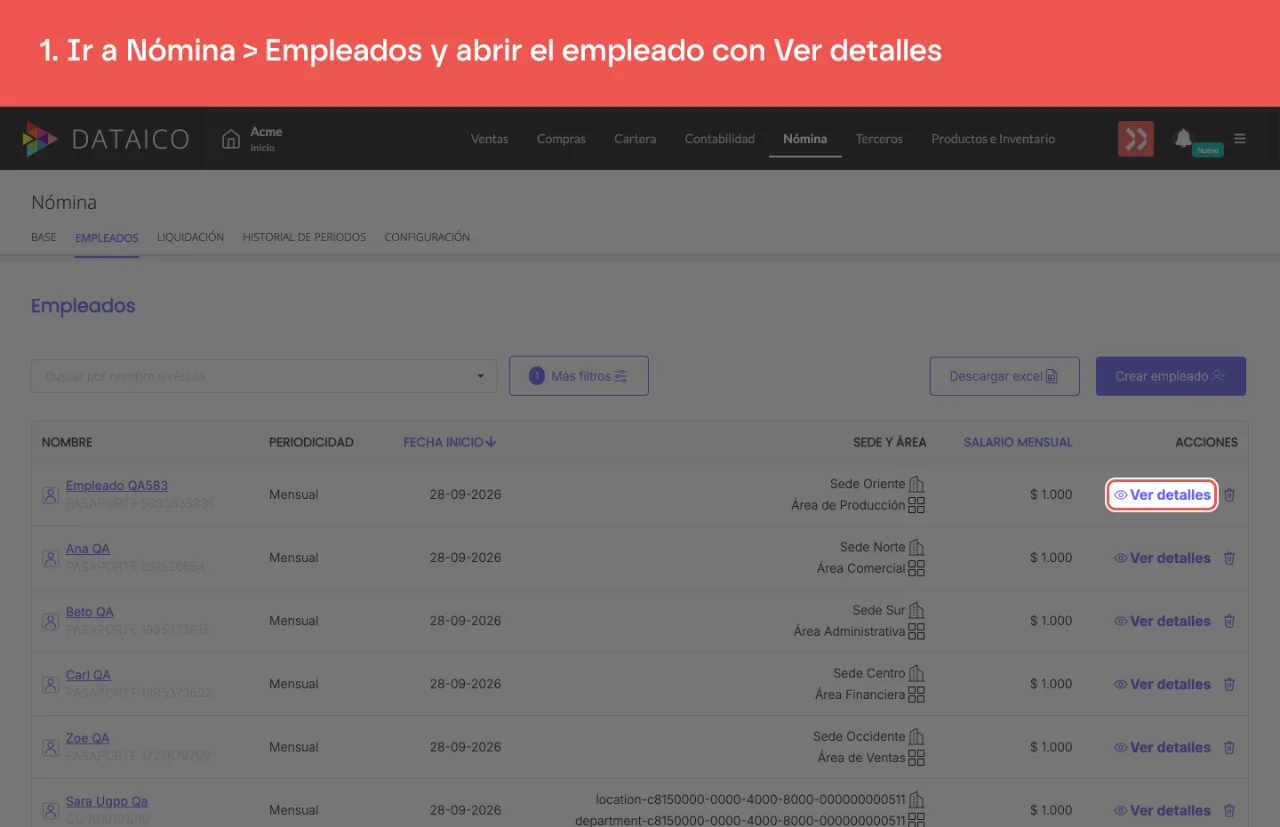The width and height of the screenshot is (1280, 827).
Task: Click Ver detalles for Sara Ugpp Qa
Action: tap(1162, 810)
